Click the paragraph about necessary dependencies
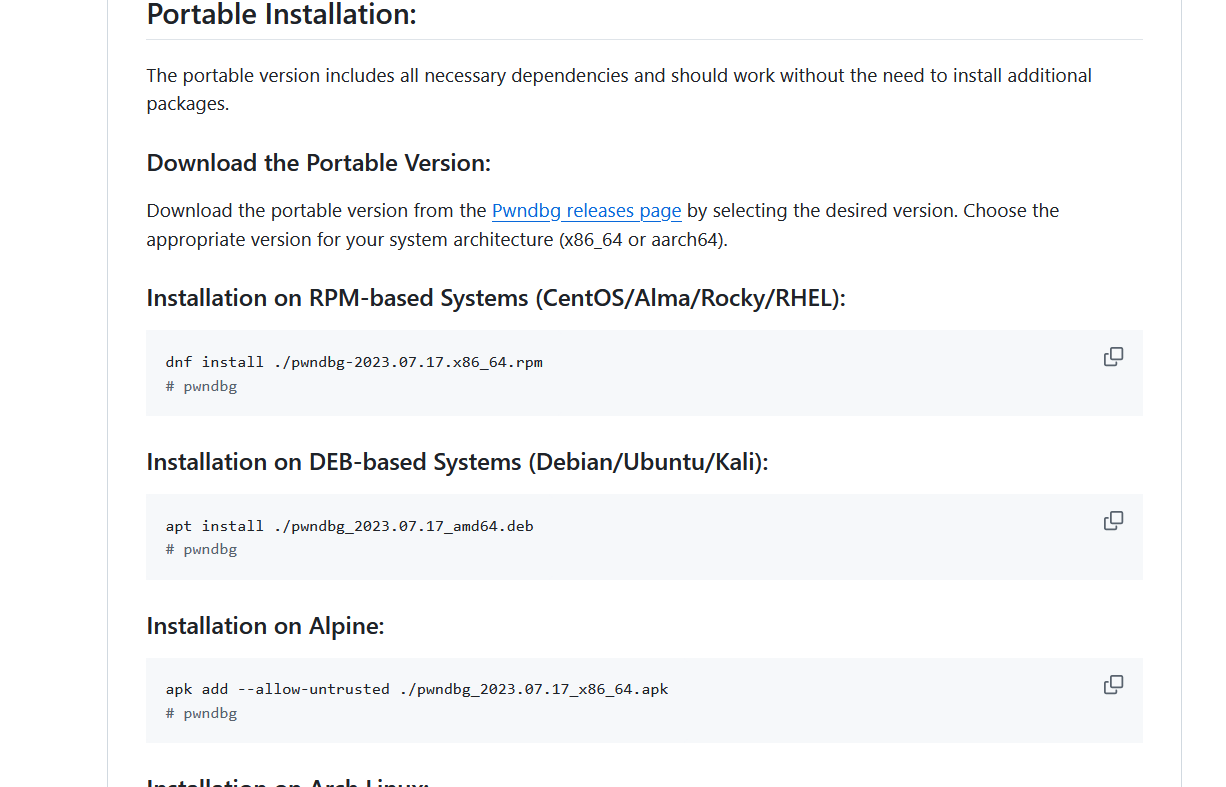Viewport: 1226px width, 787px height. pos(618,76)
